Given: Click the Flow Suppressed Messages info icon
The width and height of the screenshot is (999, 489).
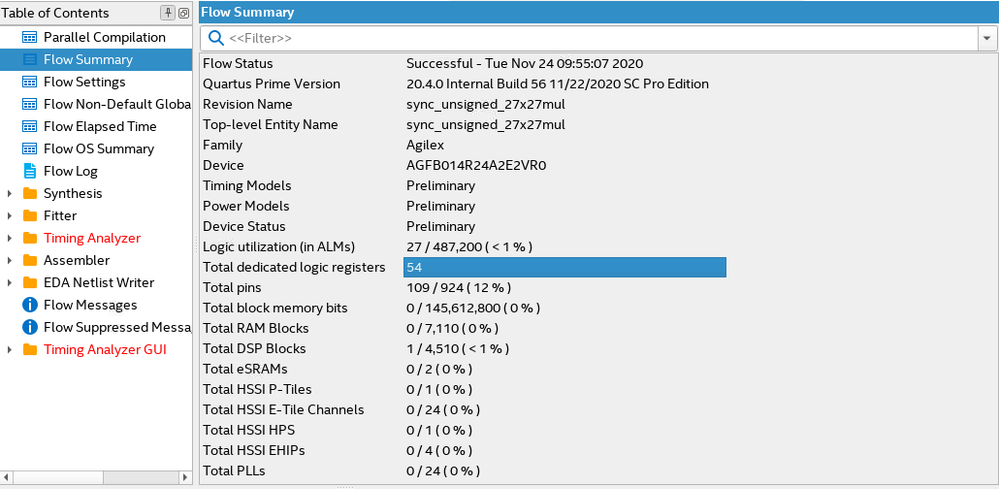Looking at the screenshot, I should click(x=29, y=327).
